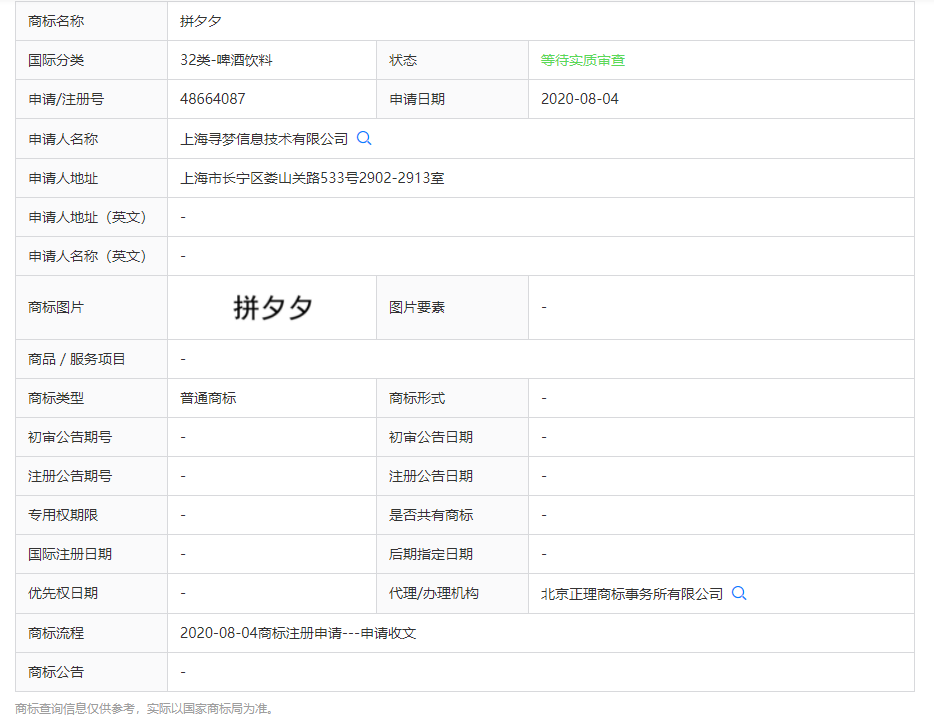
Task: Click the 拼夕夕 trademark image
Action: tap(272, 307)
